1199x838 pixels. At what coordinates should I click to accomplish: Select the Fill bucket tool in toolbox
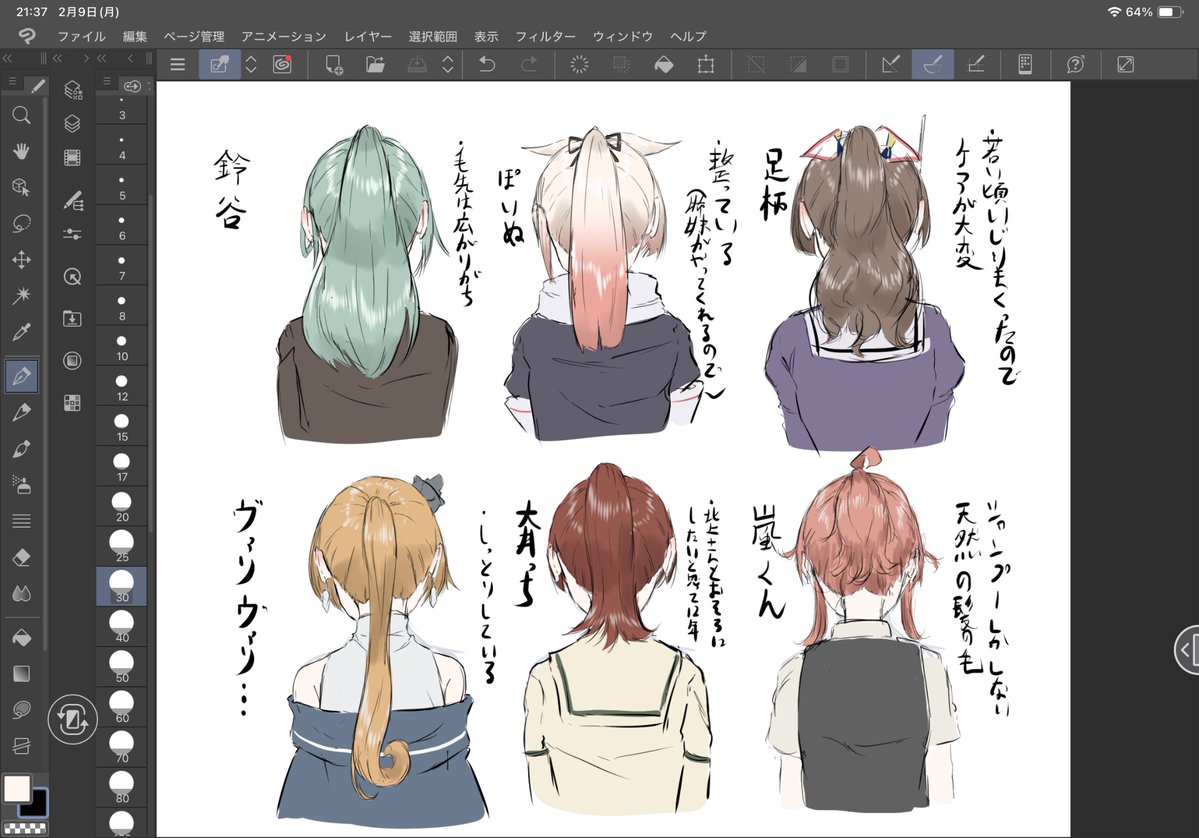(x=21, y=637)
